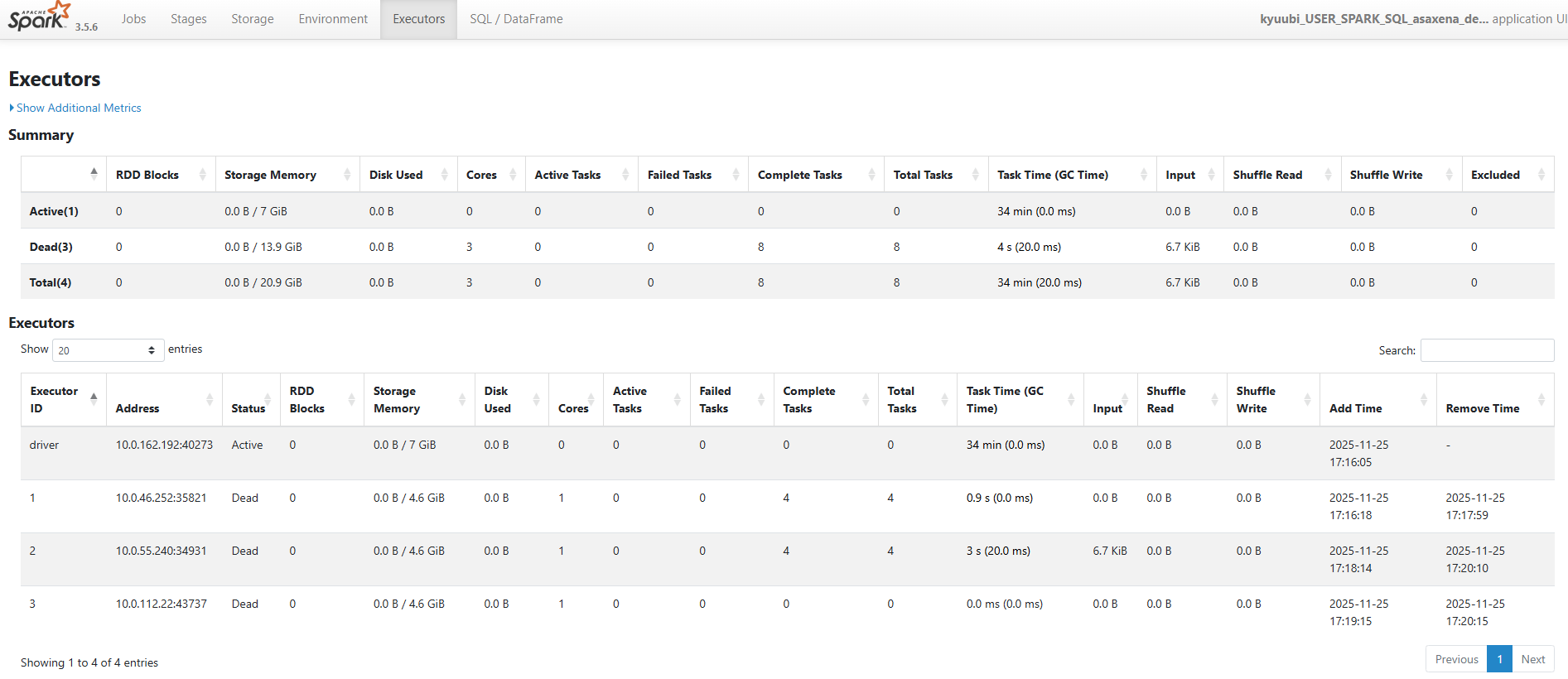
Task: Sort executors by Address sort icon
Action: pyautogui.click(x=210, y=400)
